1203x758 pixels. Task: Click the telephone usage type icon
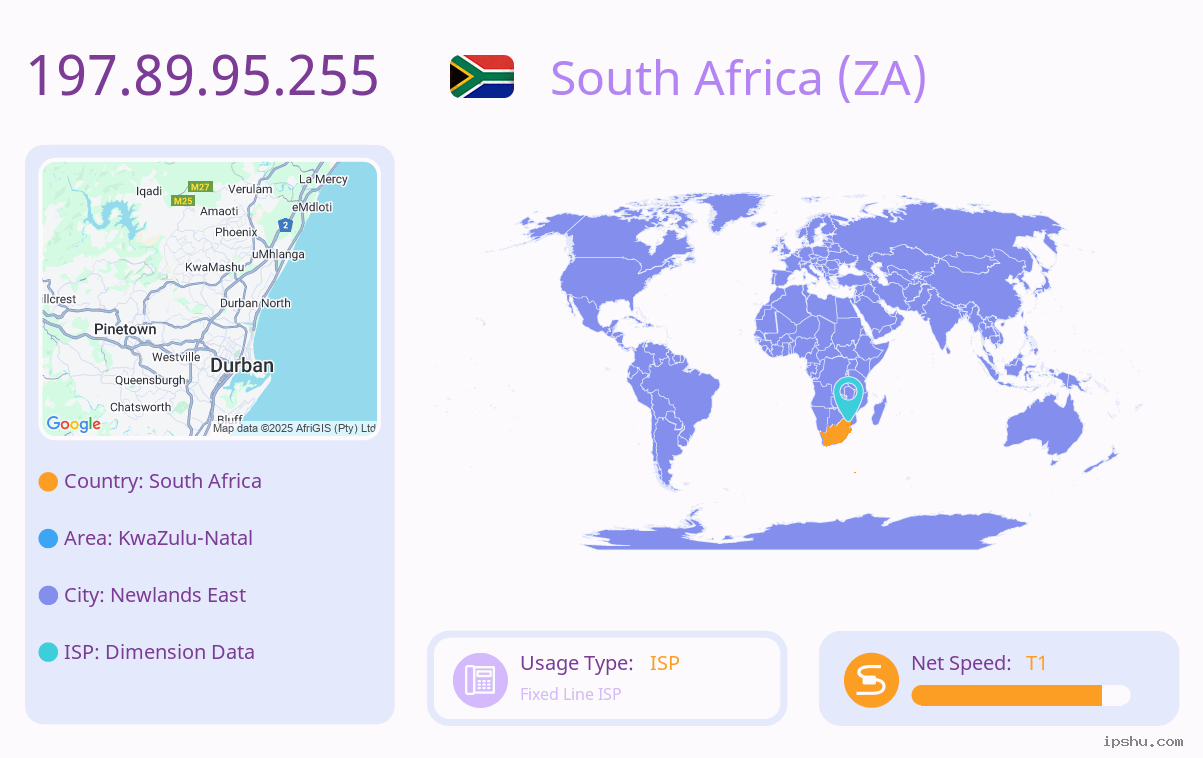click(480, 680)
